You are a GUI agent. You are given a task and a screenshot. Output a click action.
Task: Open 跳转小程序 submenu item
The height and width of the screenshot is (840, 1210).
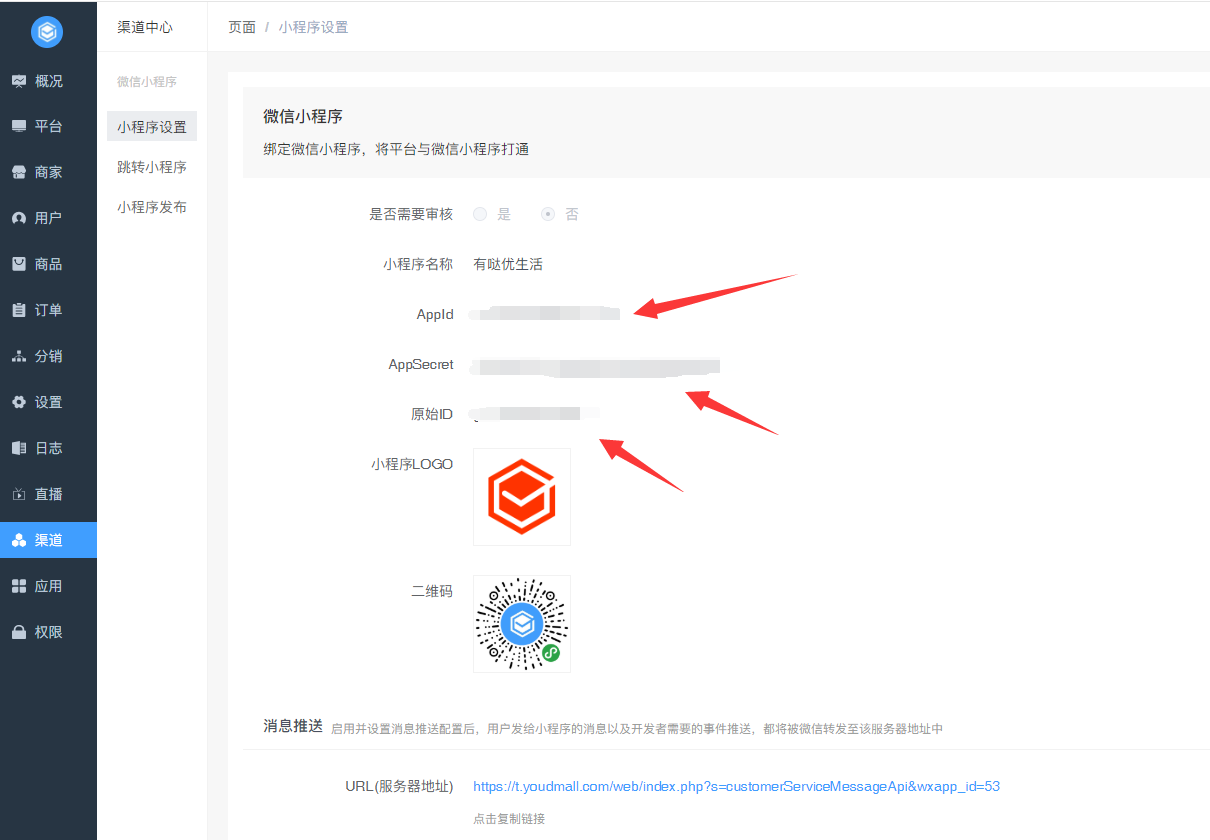pyautogui.click(x=152, y=167)
